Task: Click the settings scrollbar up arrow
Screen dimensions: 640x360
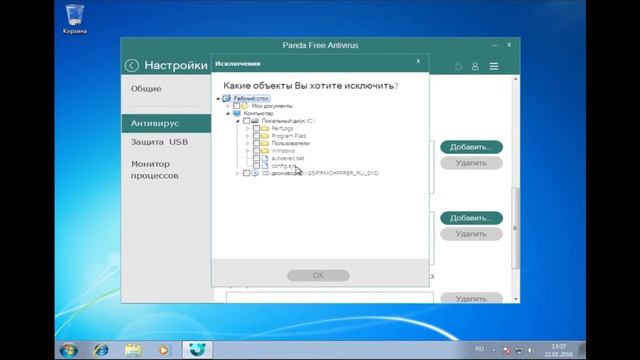Action: point(516,79)
